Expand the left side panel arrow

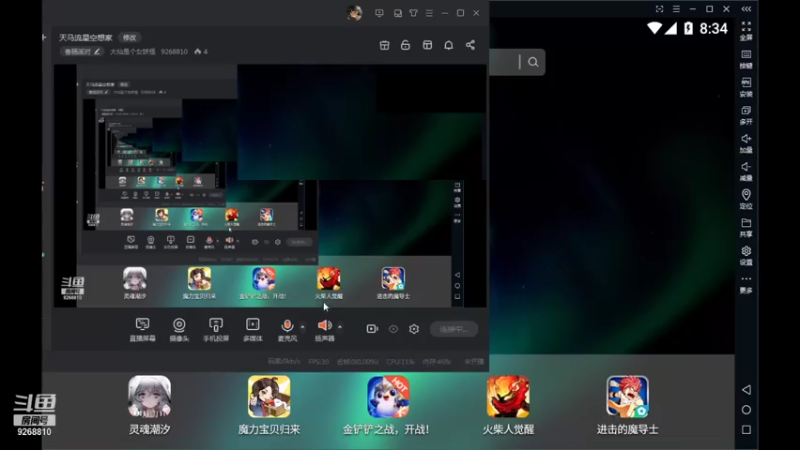click(x=44, y=37)
